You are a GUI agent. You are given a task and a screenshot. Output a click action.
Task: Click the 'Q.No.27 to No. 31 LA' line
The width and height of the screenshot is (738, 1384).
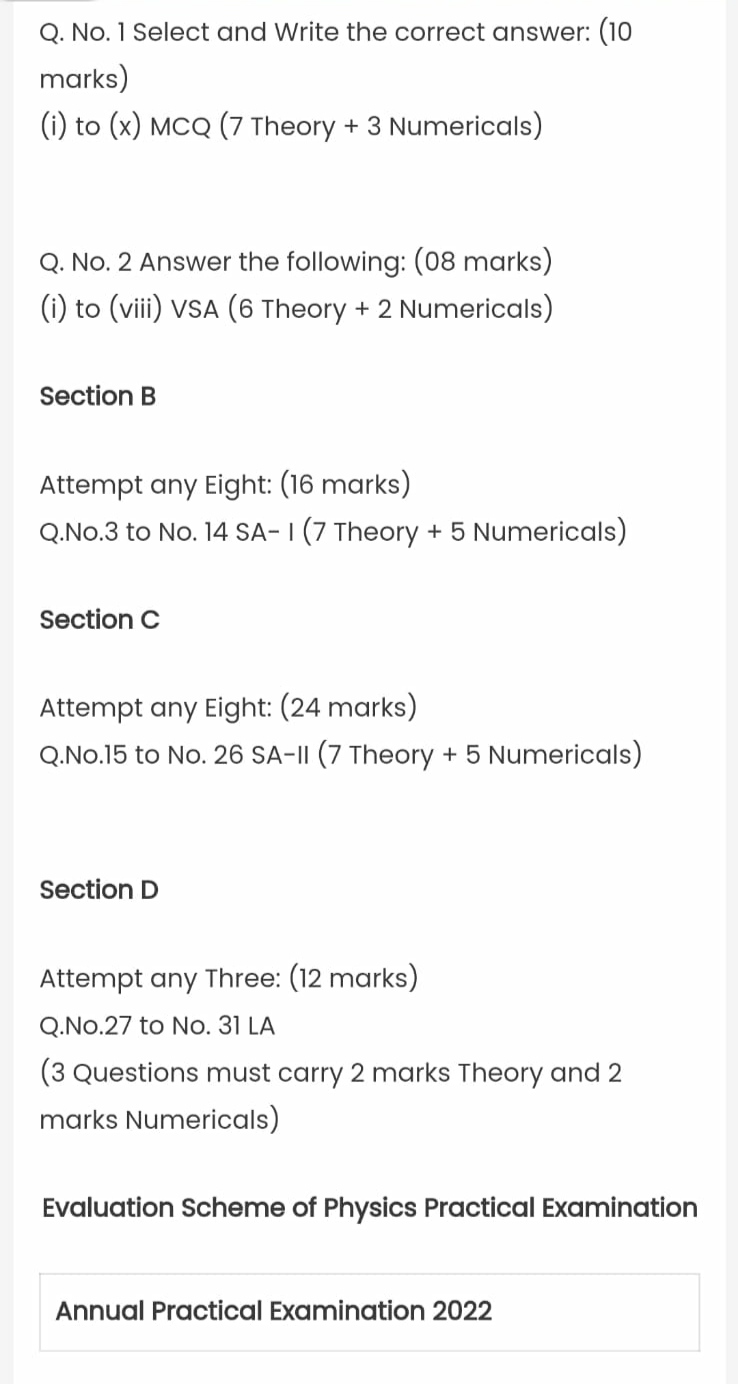[x=157, y=1025]
